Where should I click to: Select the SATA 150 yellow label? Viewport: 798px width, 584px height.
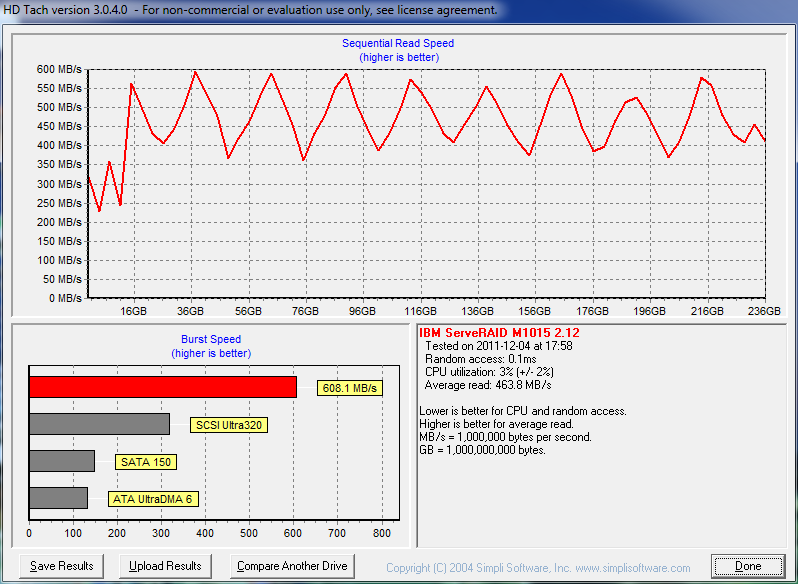146,462
